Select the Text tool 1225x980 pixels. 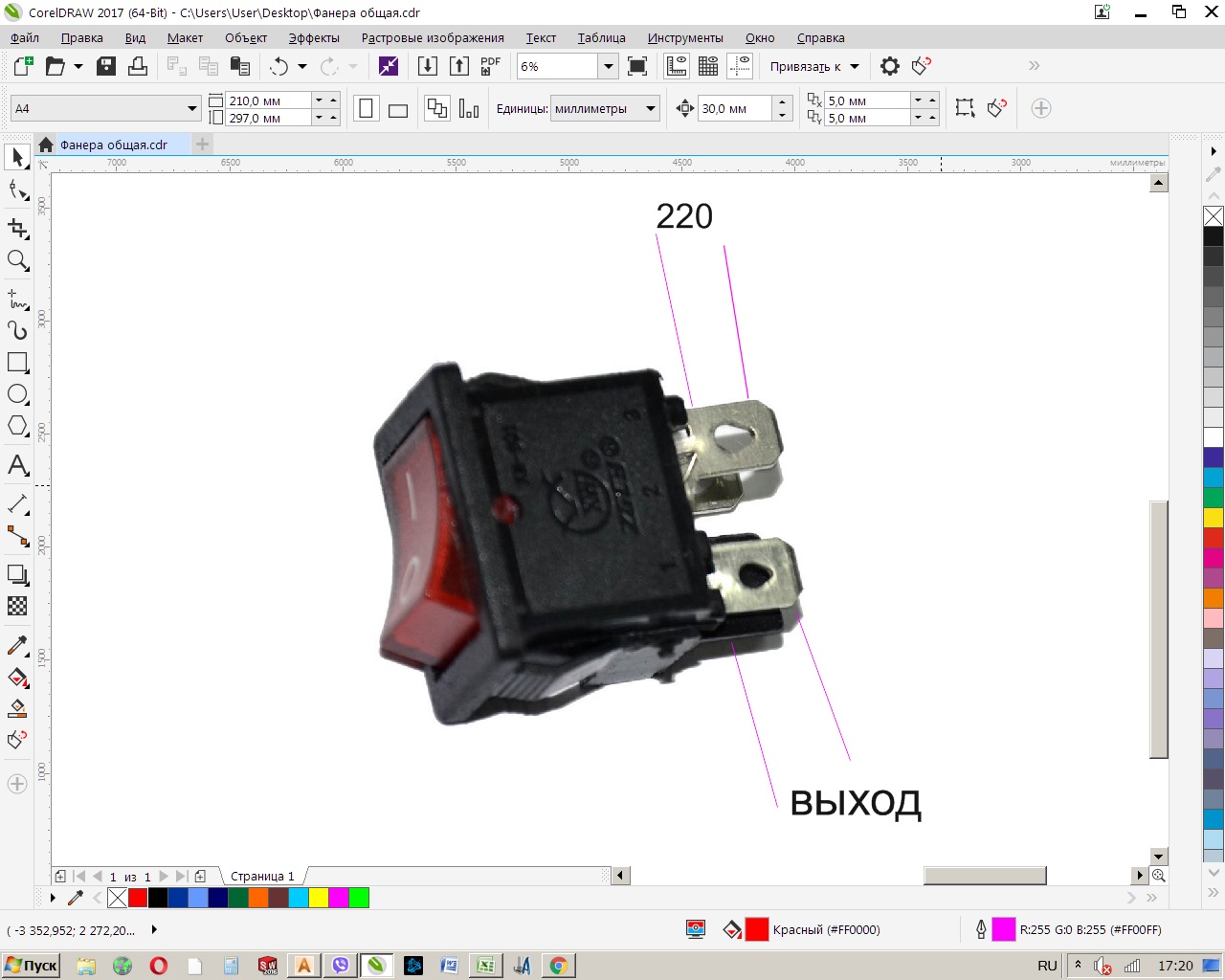coord(17,465)
